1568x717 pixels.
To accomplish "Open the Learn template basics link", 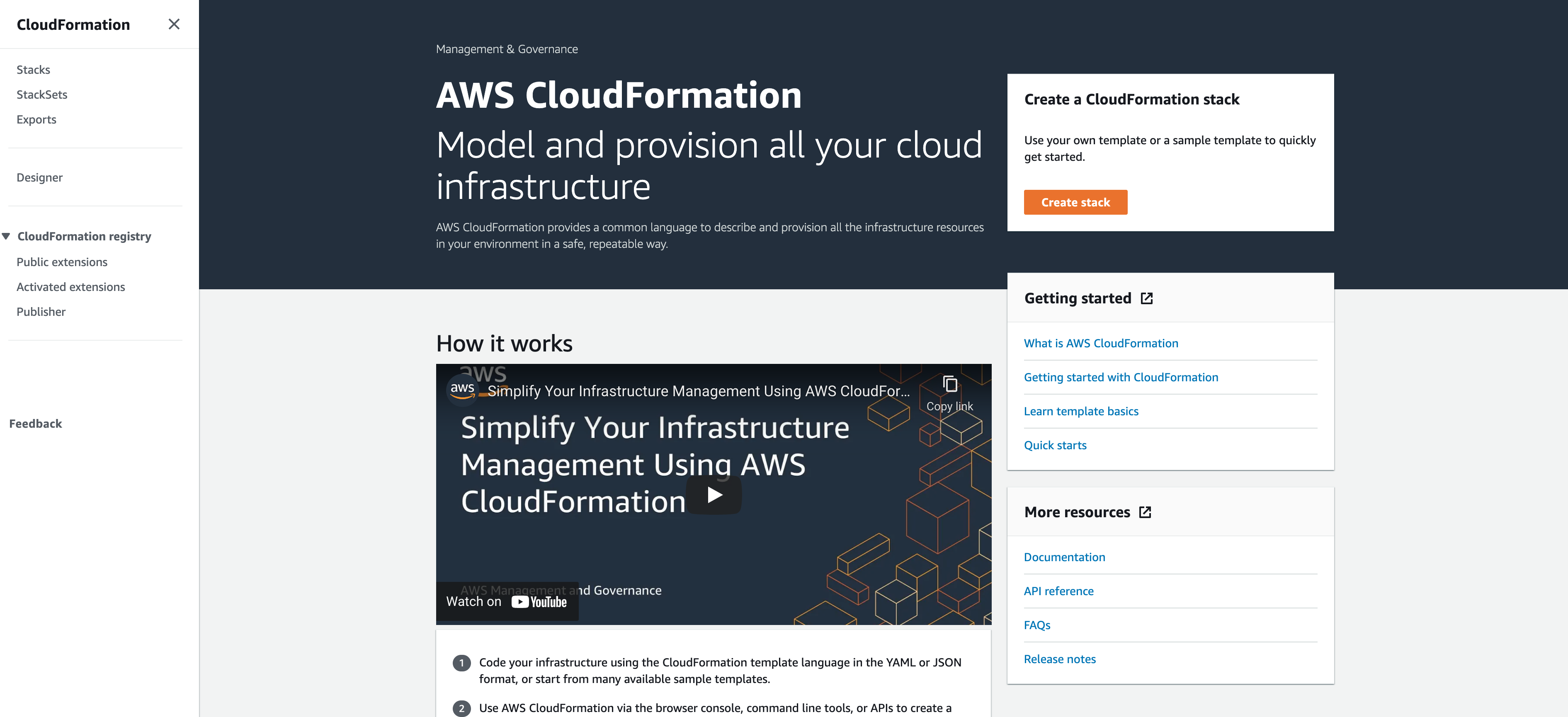I will [1080, 412].
